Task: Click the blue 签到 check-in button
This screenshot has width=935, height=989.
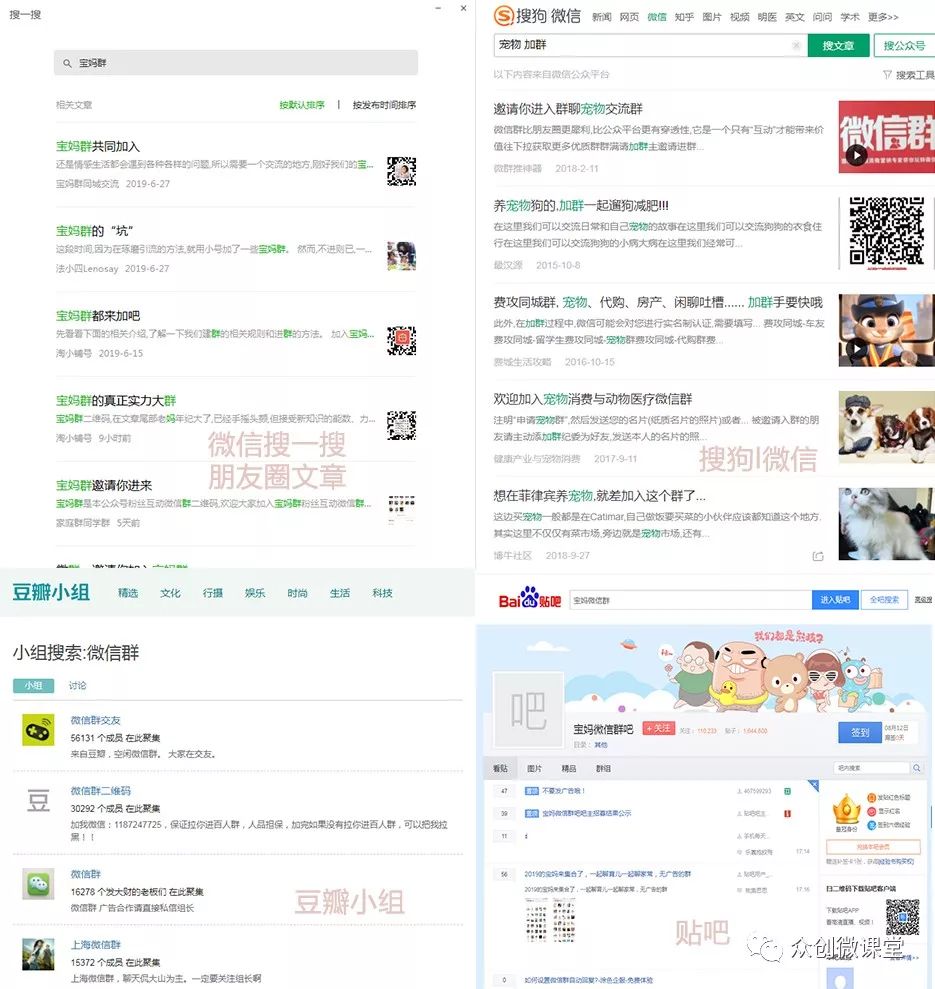Action: (860, 732)
